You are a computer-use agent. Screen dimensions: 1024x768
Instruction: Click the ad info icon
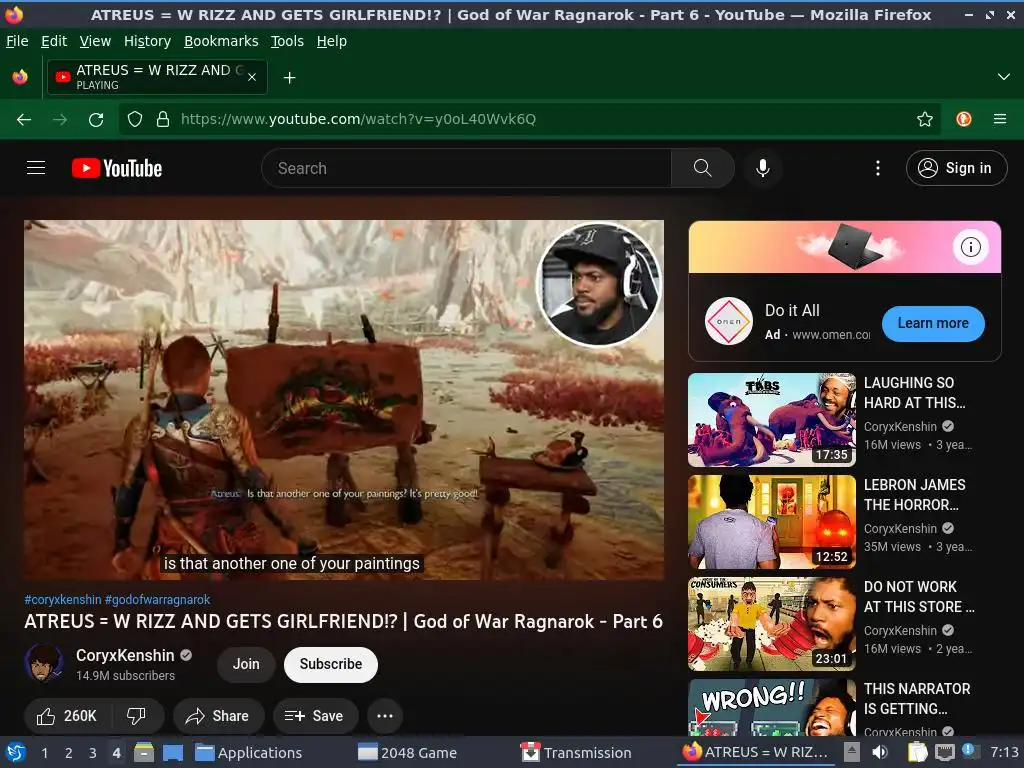coord(970,247)
